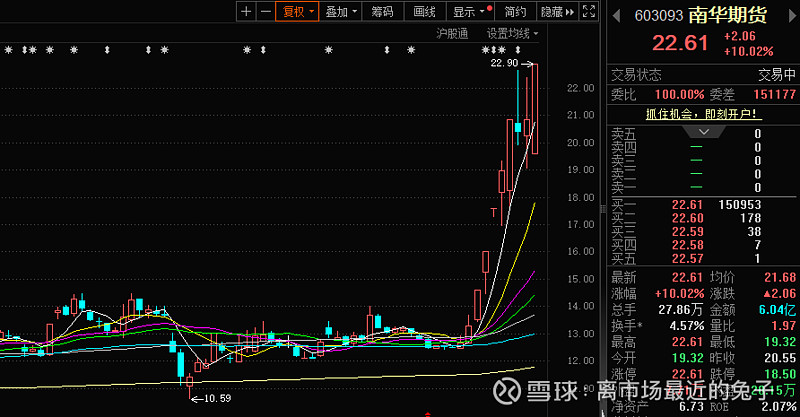Viewport: 800px width, 417px height.
Task: Click the star marker below 沪股通 label
Action: tap(486, 50)
